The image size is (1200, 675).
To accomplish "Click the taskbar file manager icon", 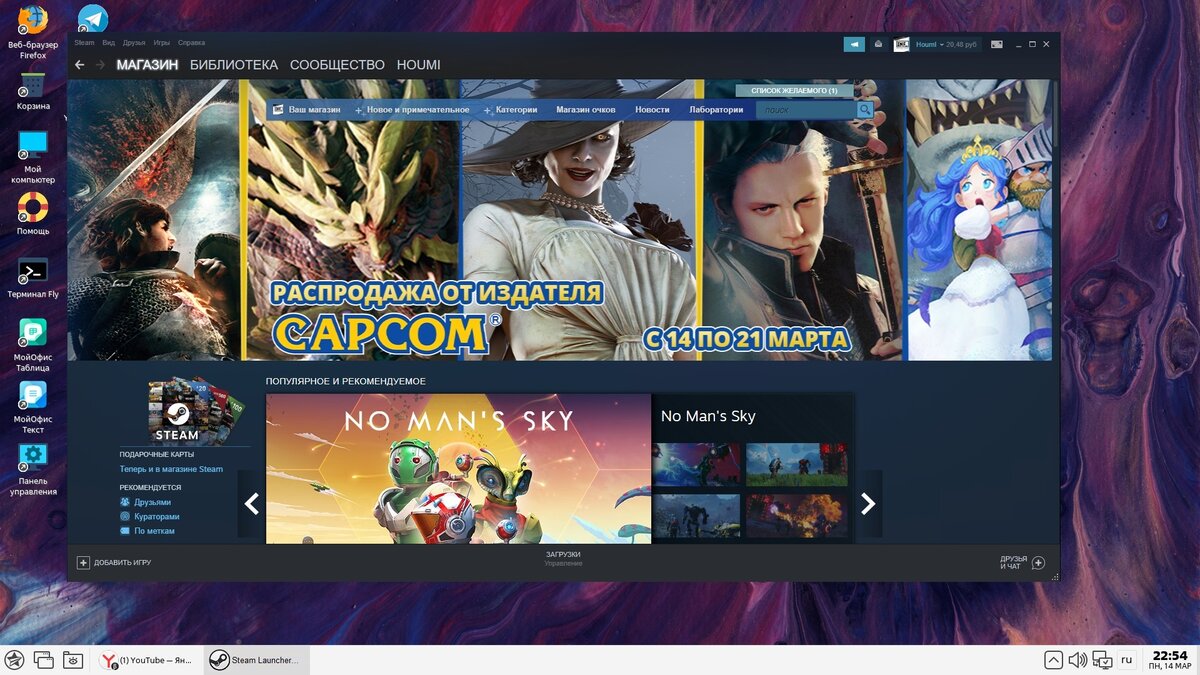I will [x=73, y=660].
